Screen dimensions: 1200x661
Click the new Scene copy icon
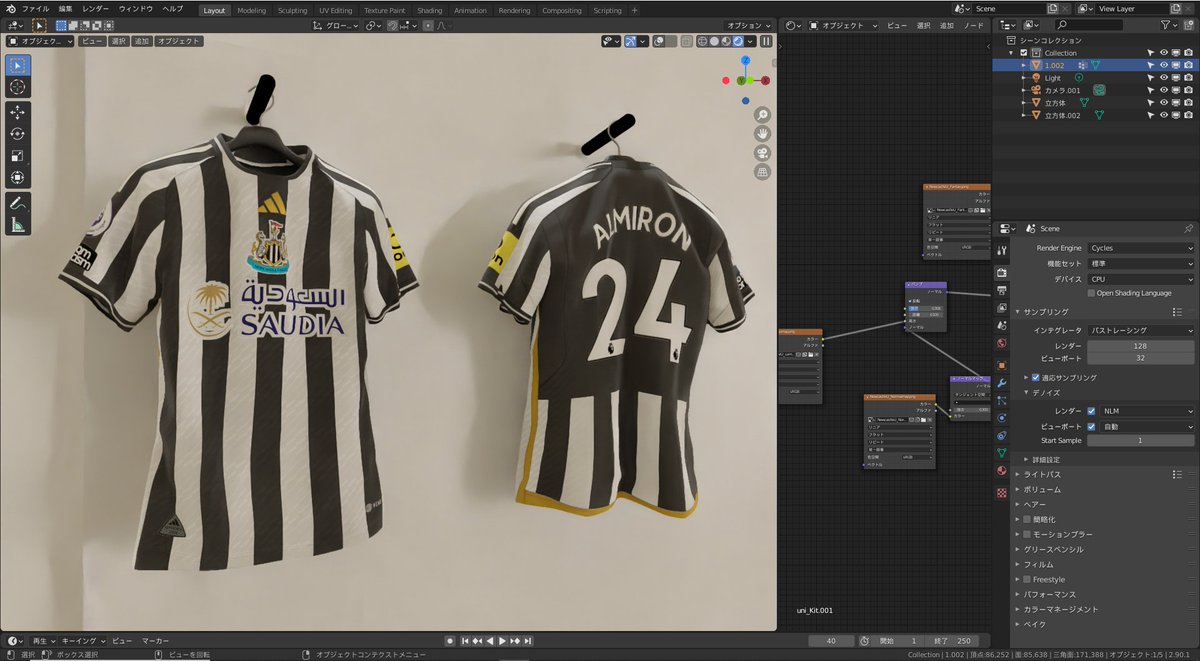tap(1051, 9)
